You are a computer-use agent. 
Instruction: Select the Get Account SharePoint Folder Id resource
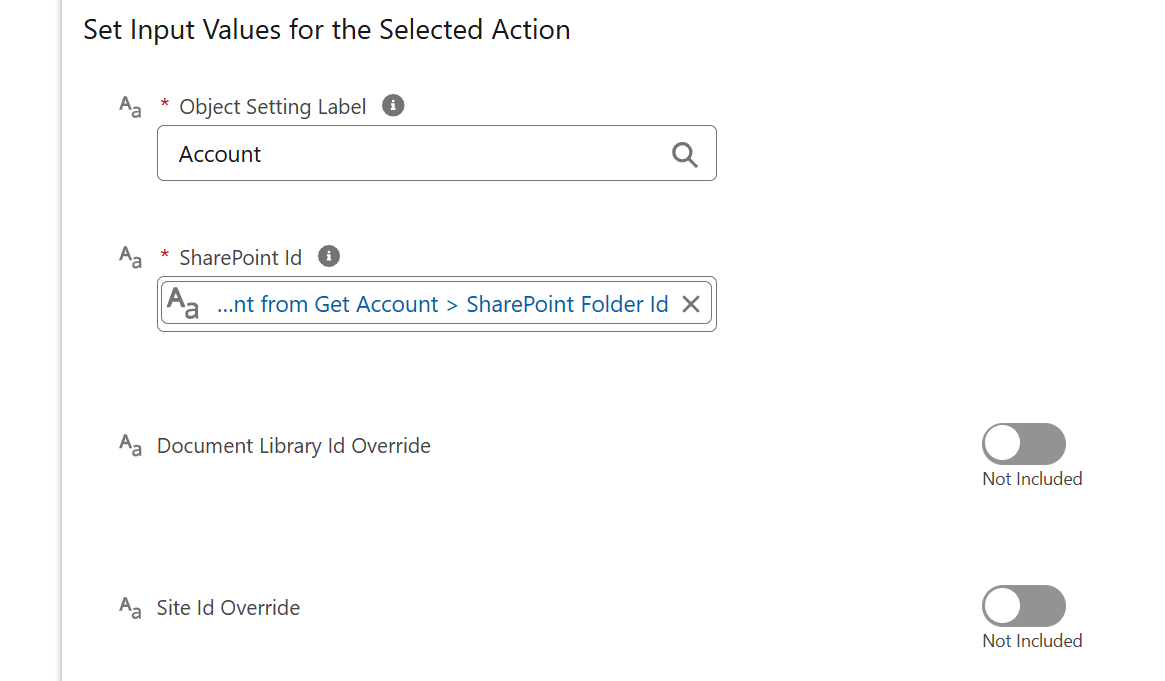(x=442, y=304)
